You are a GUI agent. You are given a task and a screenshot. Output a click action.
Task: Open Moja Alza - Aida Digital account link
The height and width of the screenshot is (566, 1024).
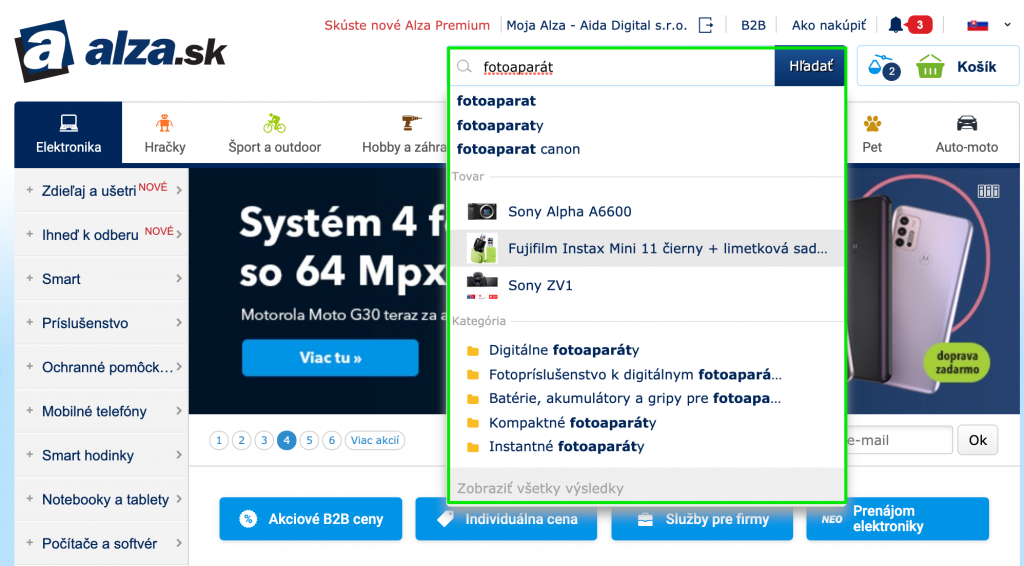tap(597, 25)
